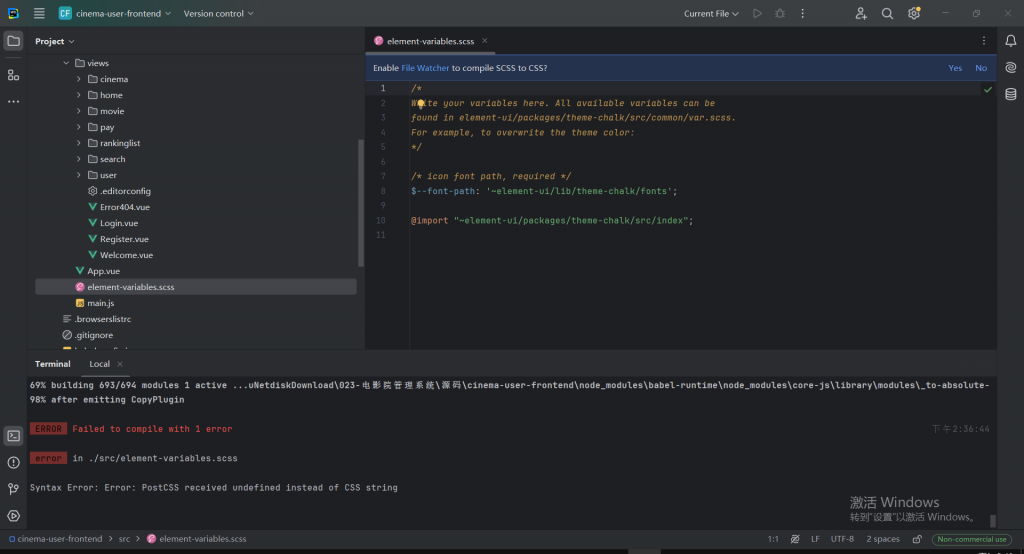
Task: Open Notifications panel
Action: point(1010,41)
